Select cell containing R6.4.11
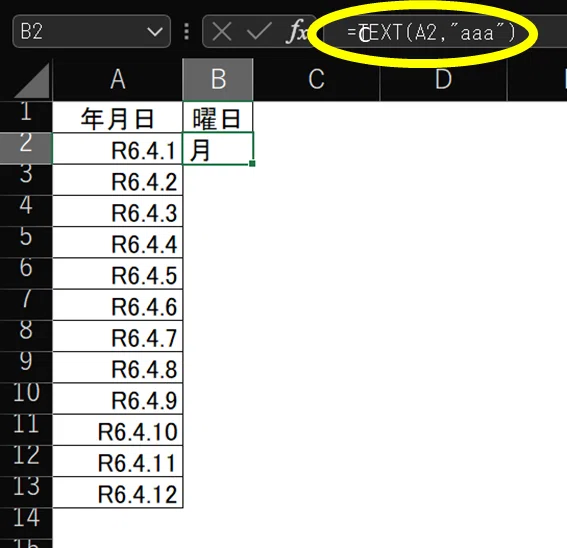This screenshot has width=567, height=548. tap(118, 461)
